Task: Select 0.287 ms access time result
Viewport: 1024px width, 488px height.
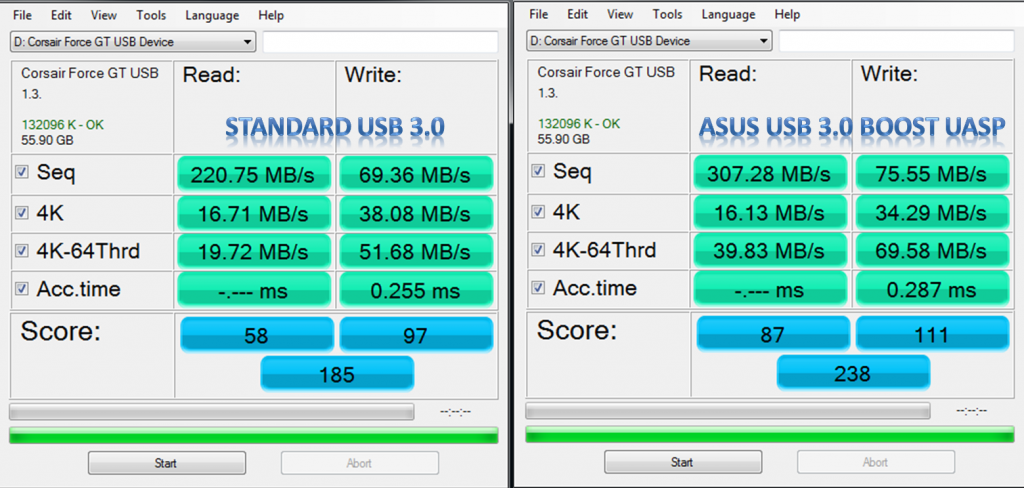Action: (x=932, y=289)
